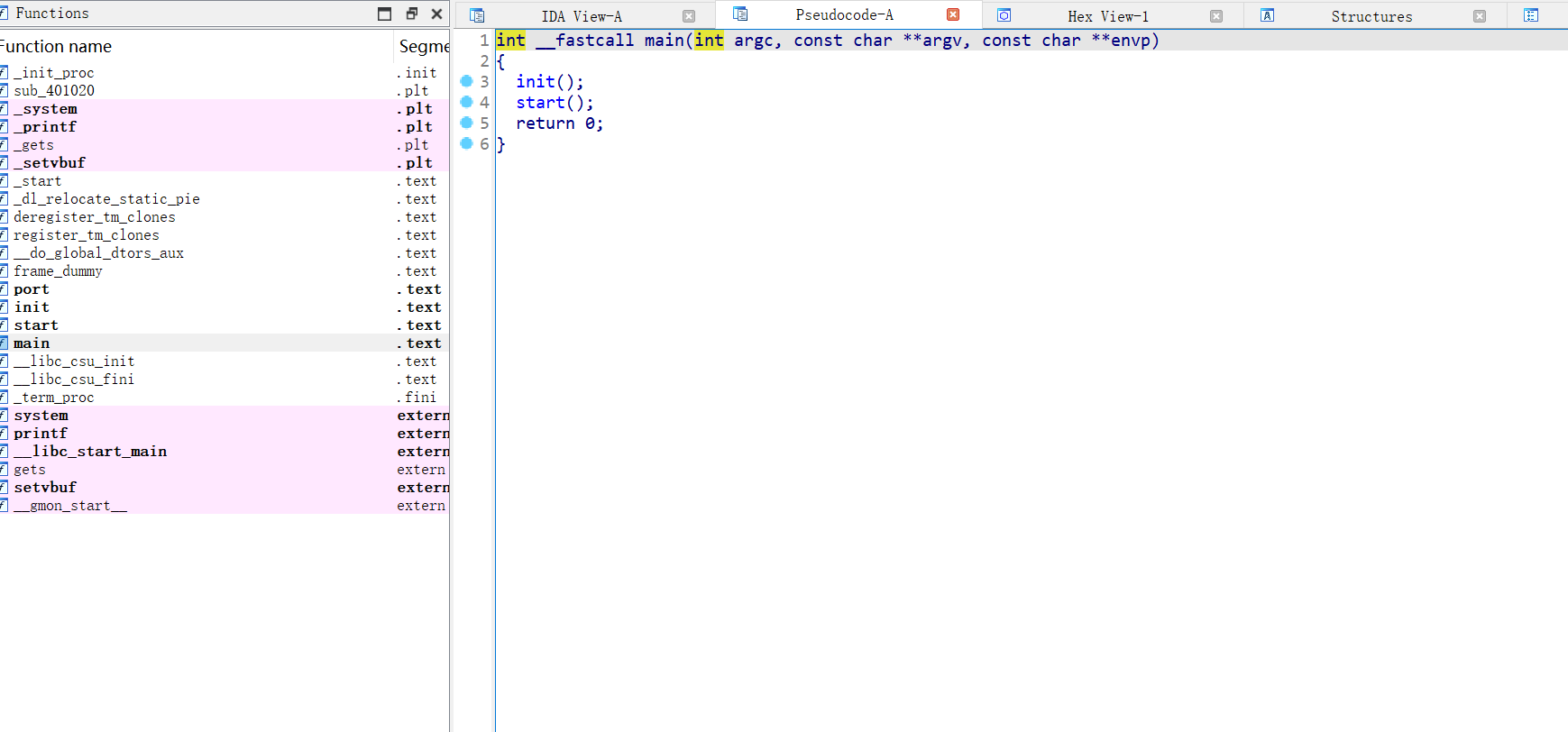Click the Hex View-1 tab icon
Screen dimensions: 1568x732
pos(1004,15)
